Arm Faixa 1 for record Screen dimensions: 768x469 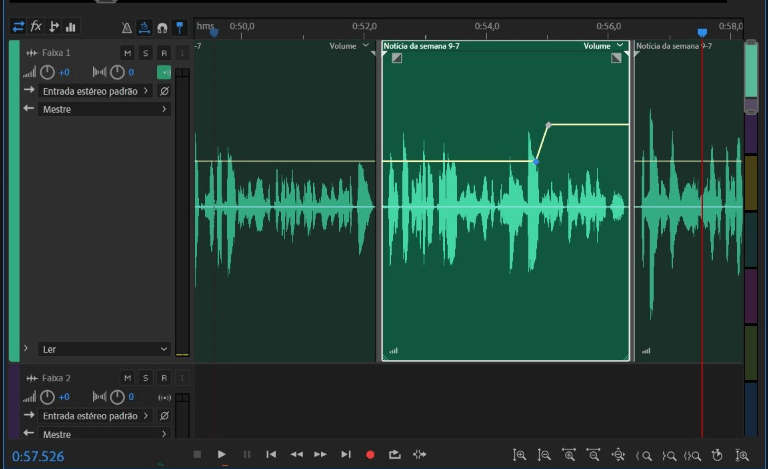point(164,53)
